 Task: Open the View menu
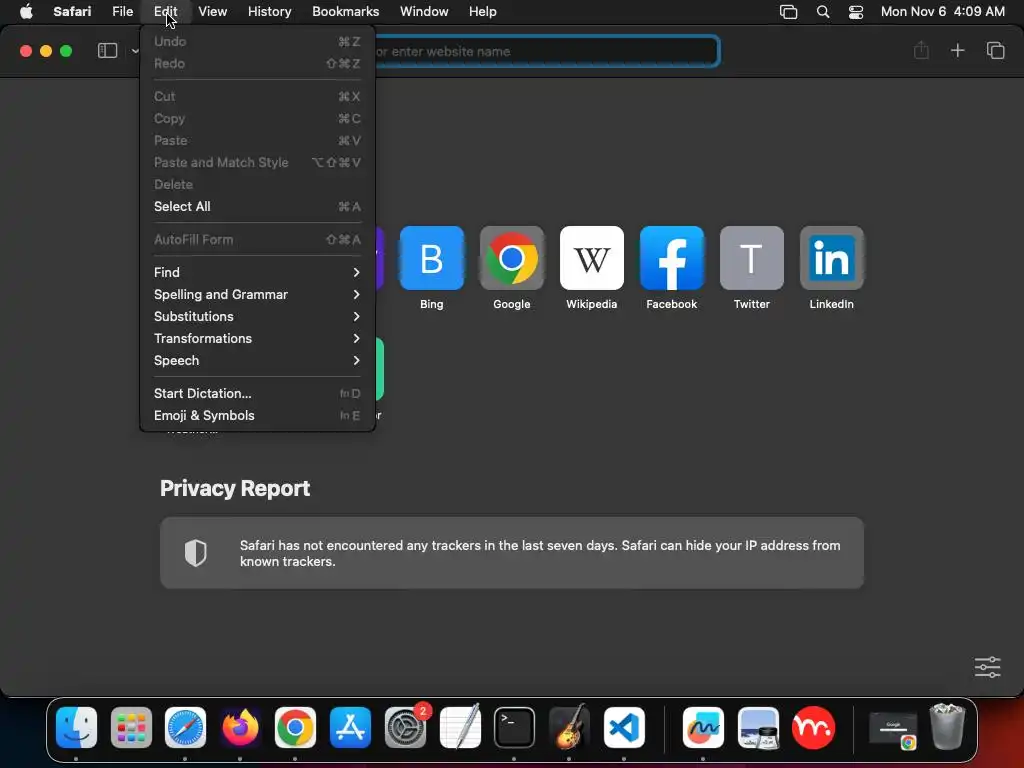(x=212, y=12)
